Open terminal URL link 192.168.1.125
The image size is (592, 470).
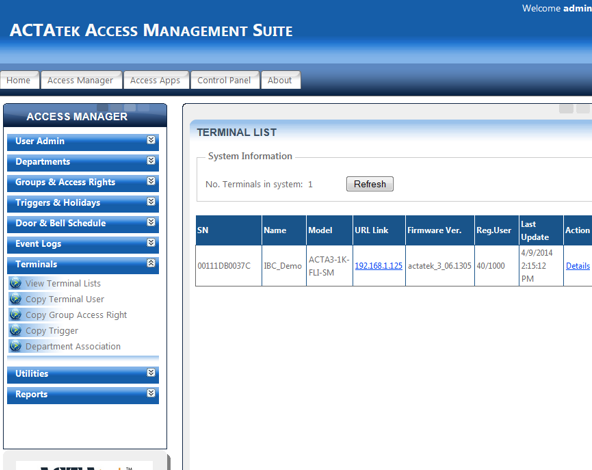379,266
